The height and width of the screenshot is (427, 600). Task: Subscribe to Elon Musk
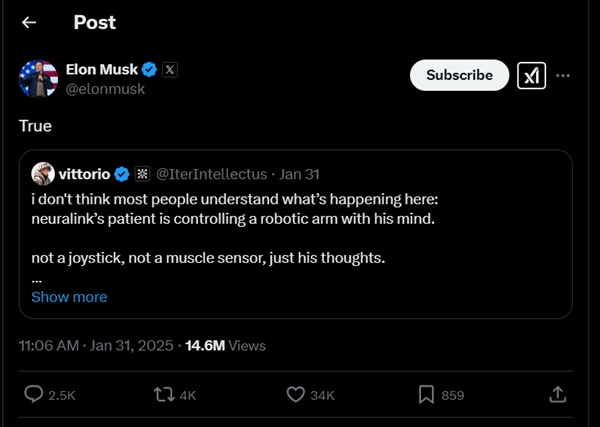click(459, 75)
